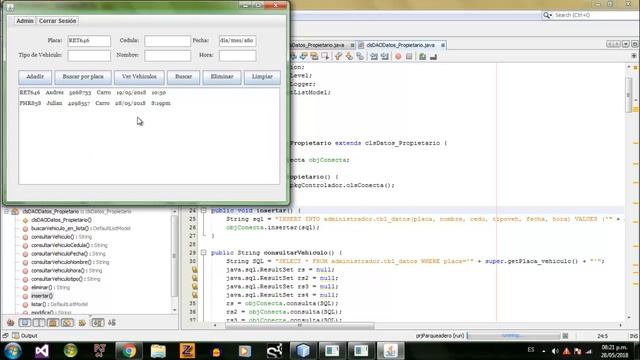Open the Output window tab
640x360 pixels.
pyautogui.click(x=24, y=336)
